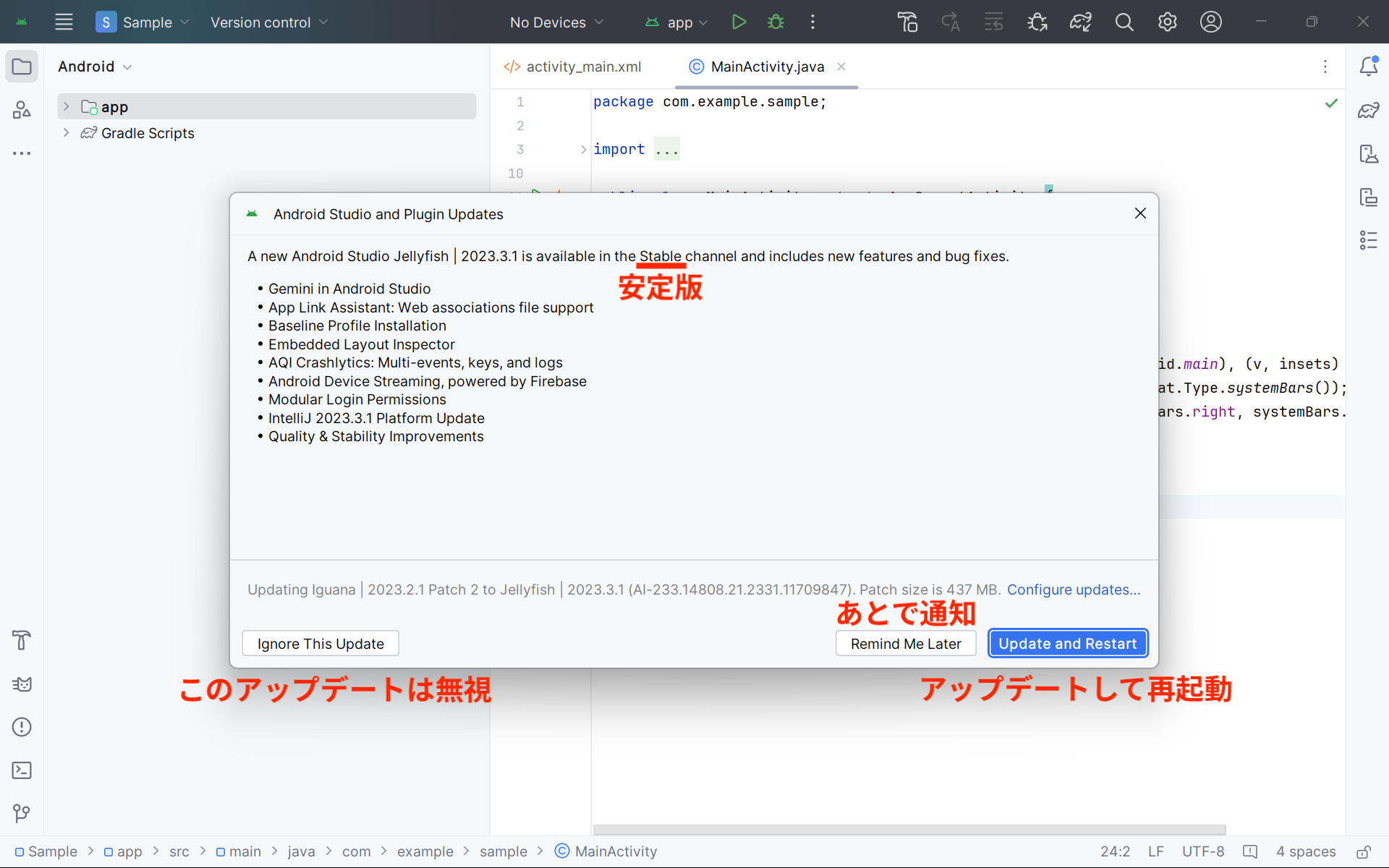This screenshot has height=868, width=1389.
Task: Open the Version Control branch icon
Action: (22, 814)
